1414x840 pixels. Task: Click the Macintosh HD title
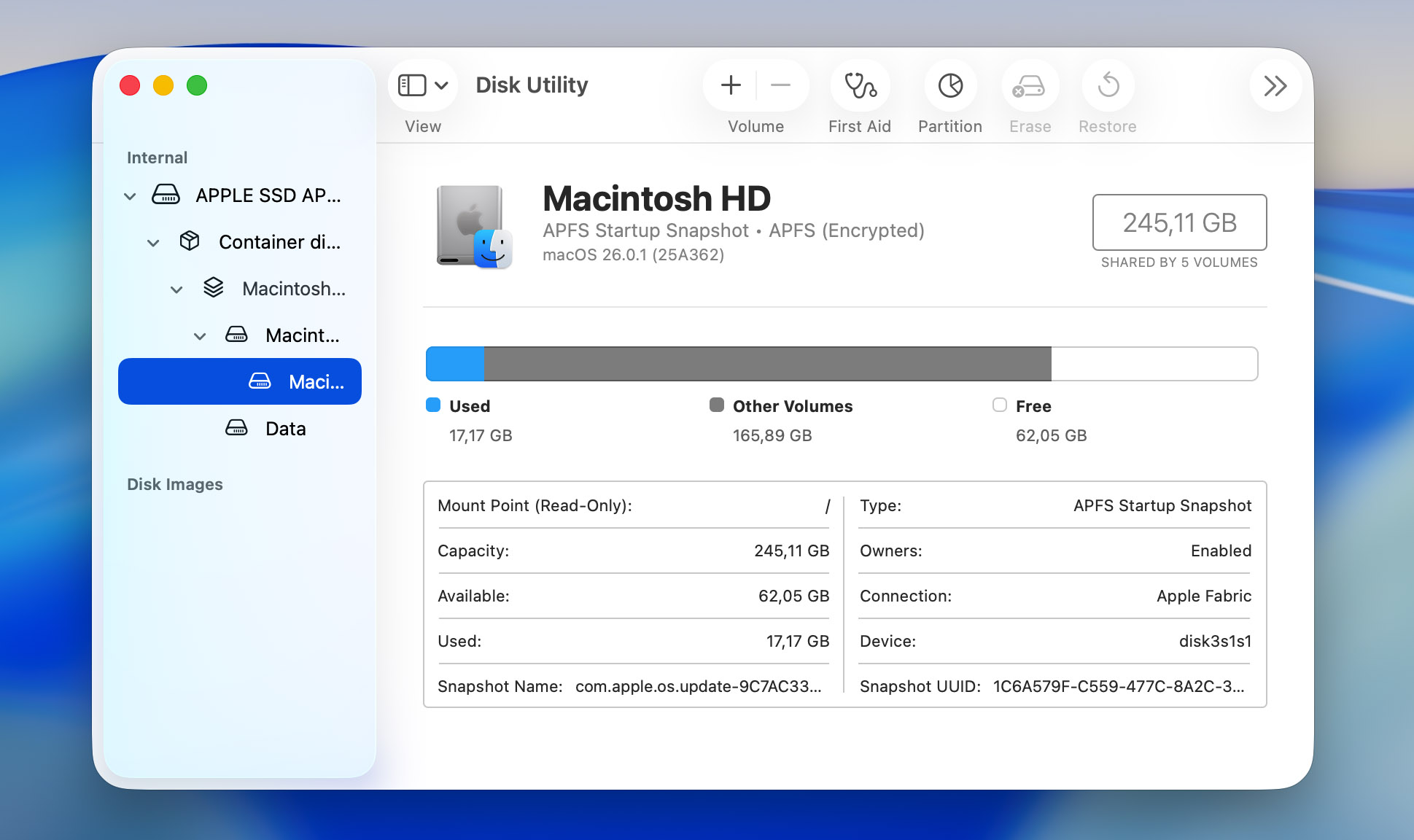click(x=656, y=198)
